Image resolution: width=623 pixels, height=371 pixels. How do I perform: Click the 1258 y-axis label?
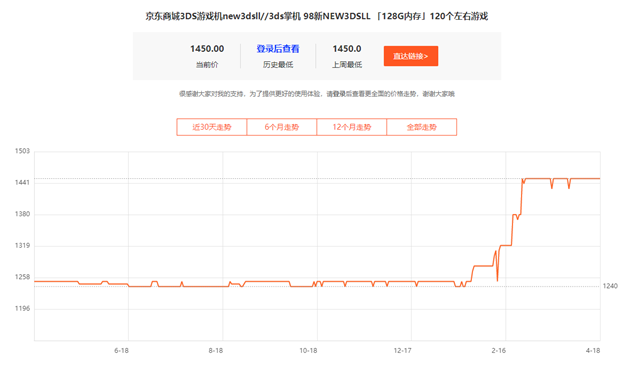22,277
